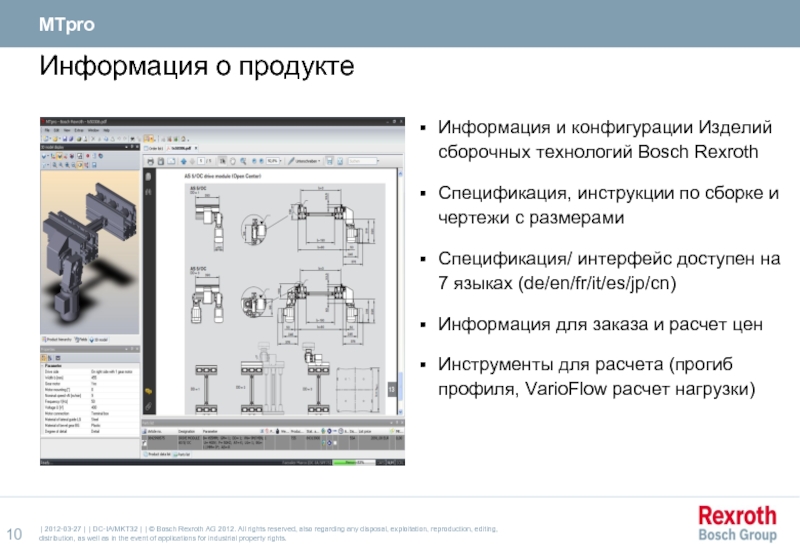800x554 pixels.
Task: Open the first view dropdown in 3D viewer toolbar
Action: click(x=44, y=156)
